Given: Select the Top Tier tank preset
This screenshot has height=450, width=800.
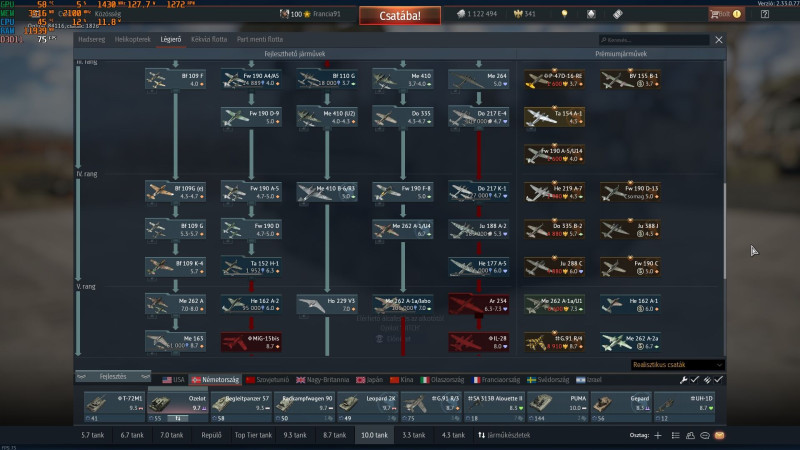Looking at the screenshot, I should (x=253, y=435).
